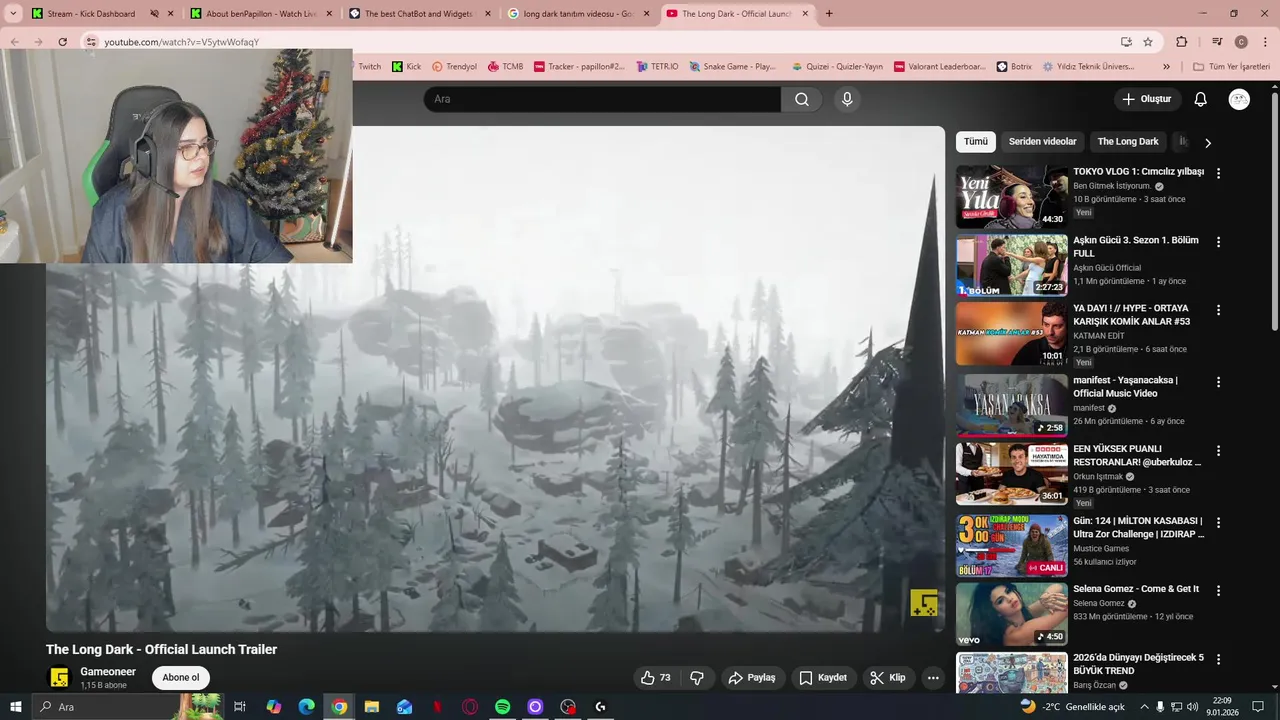Open Chrome media controls icon
The width and height of the screenshot is (1280, 720).
(1217, 42)
